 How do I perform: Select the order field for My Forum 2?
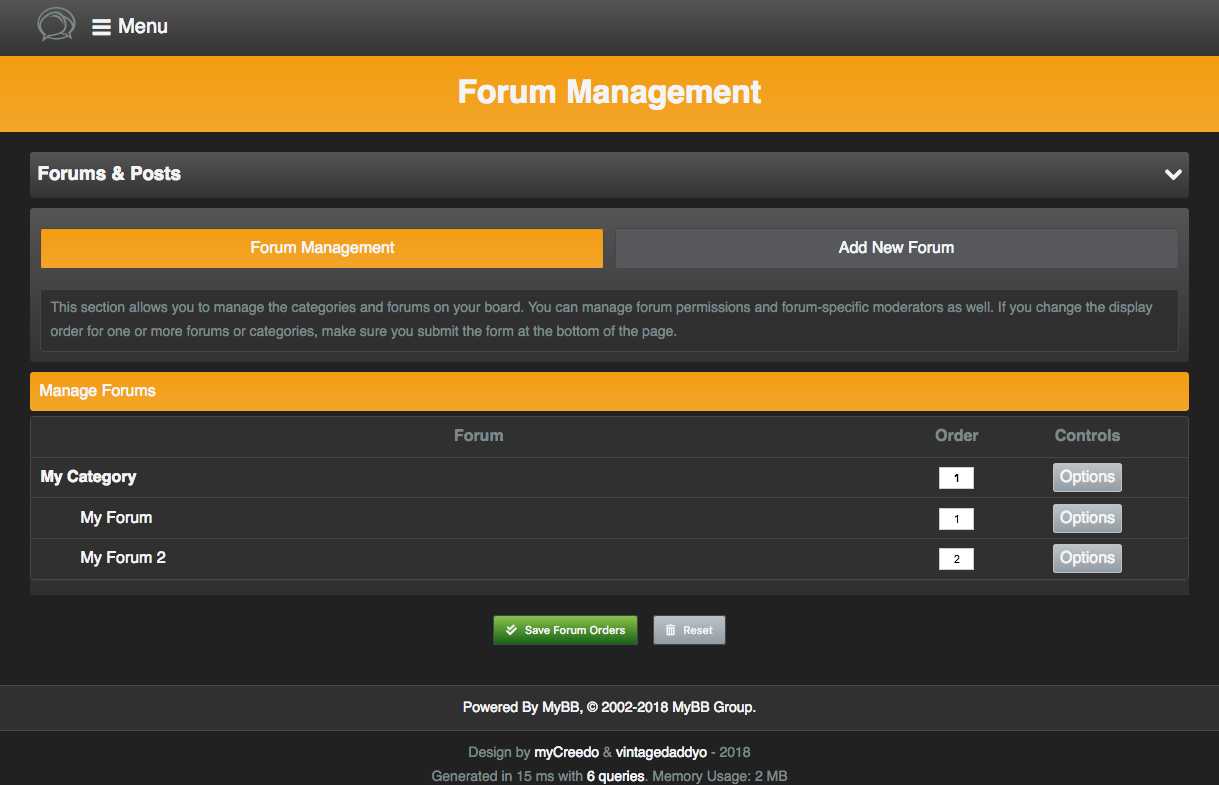[956, 559]
